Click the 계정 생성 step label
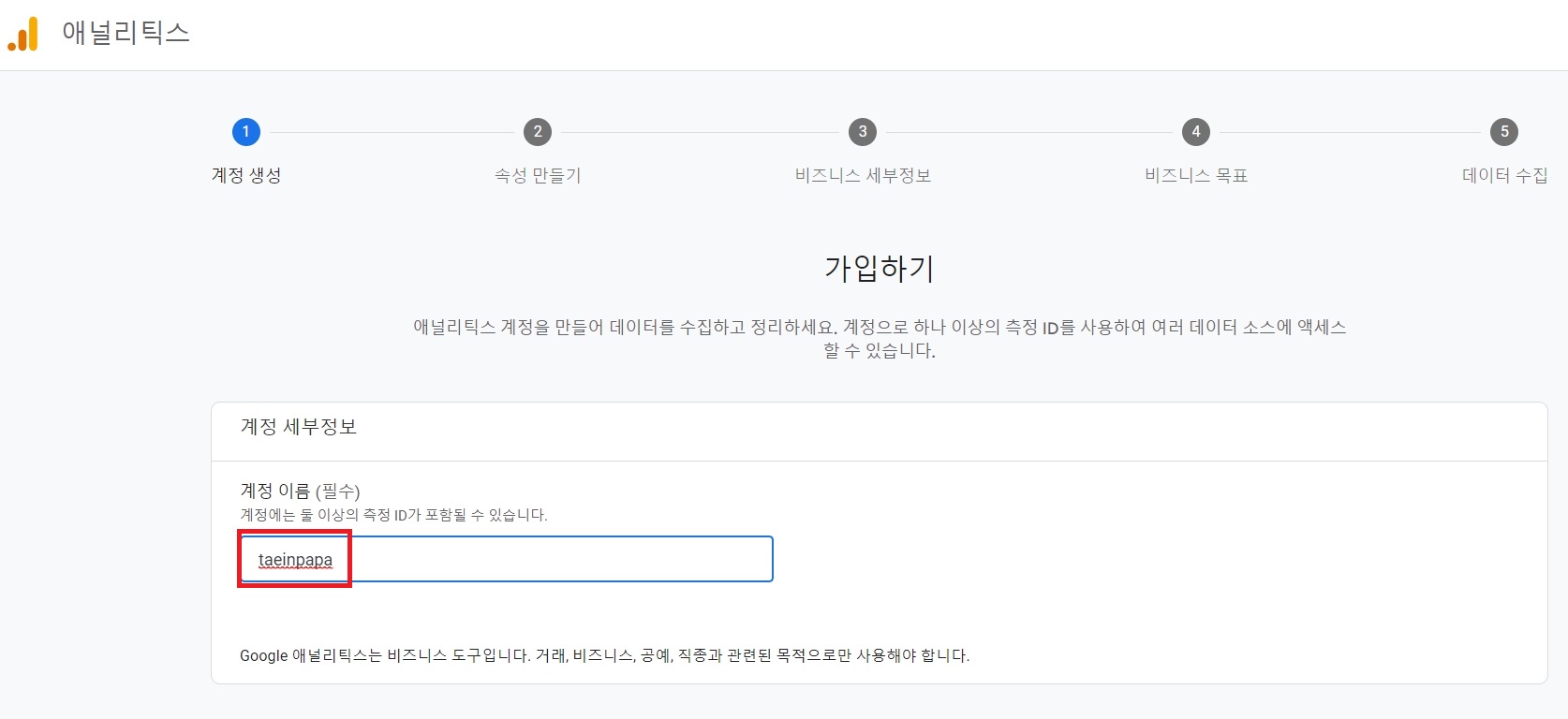This screenshot has width=1568, height=719. 246,175
